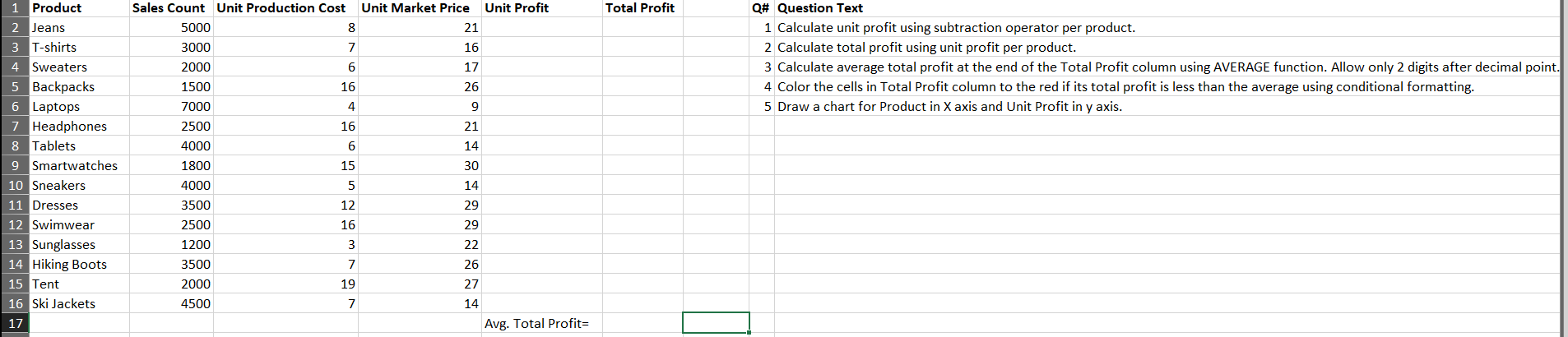Select the Hiking Boots cell
This screenshot has height=337, width=1568.
coord(79,264)
